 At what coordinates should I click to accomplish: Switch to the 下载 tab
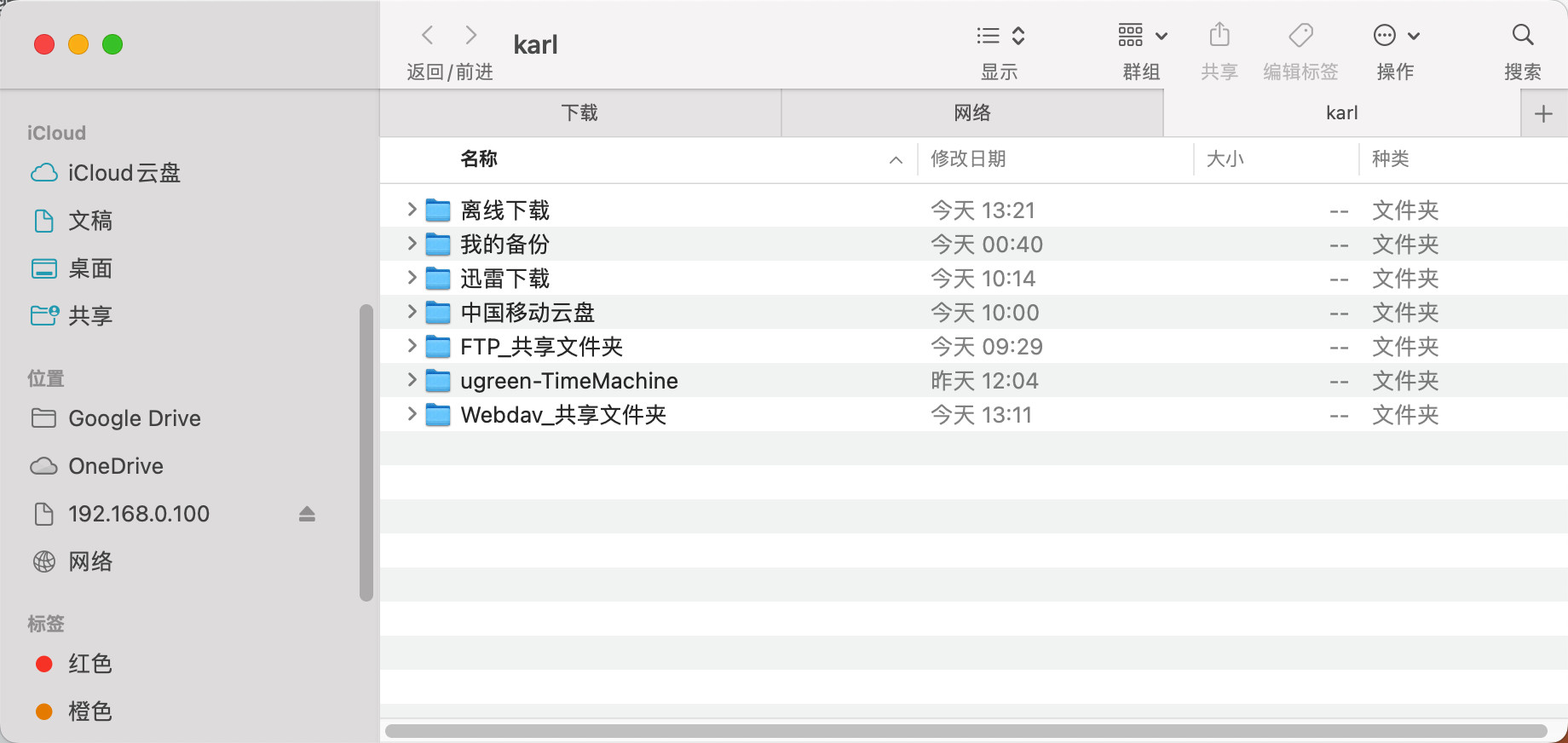pos(580,113)
